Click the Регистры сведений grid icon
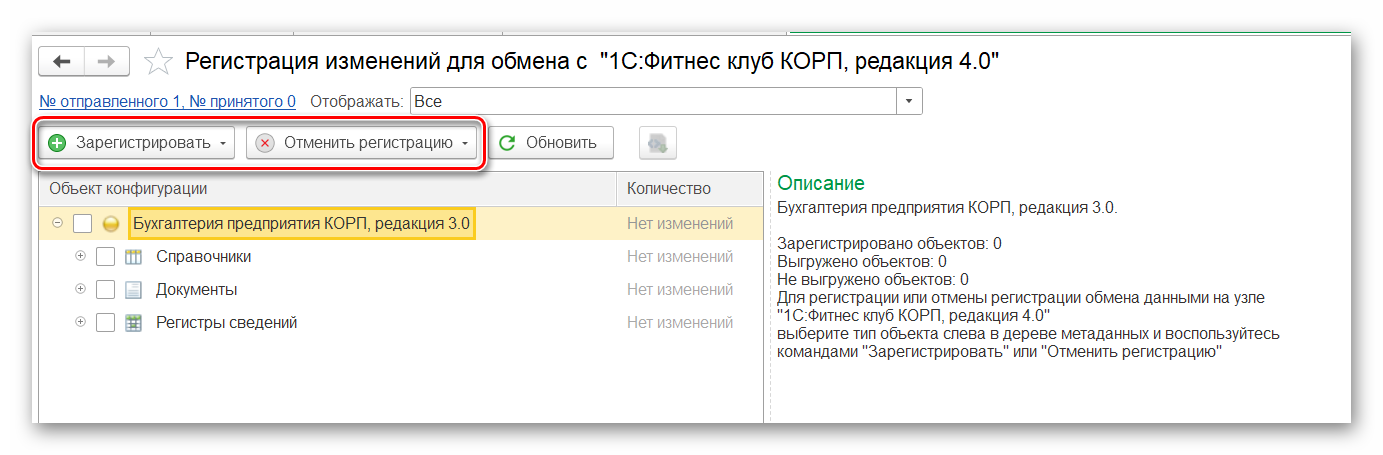The height and width of the screenshot is (455, 1383). click(133, 323)
